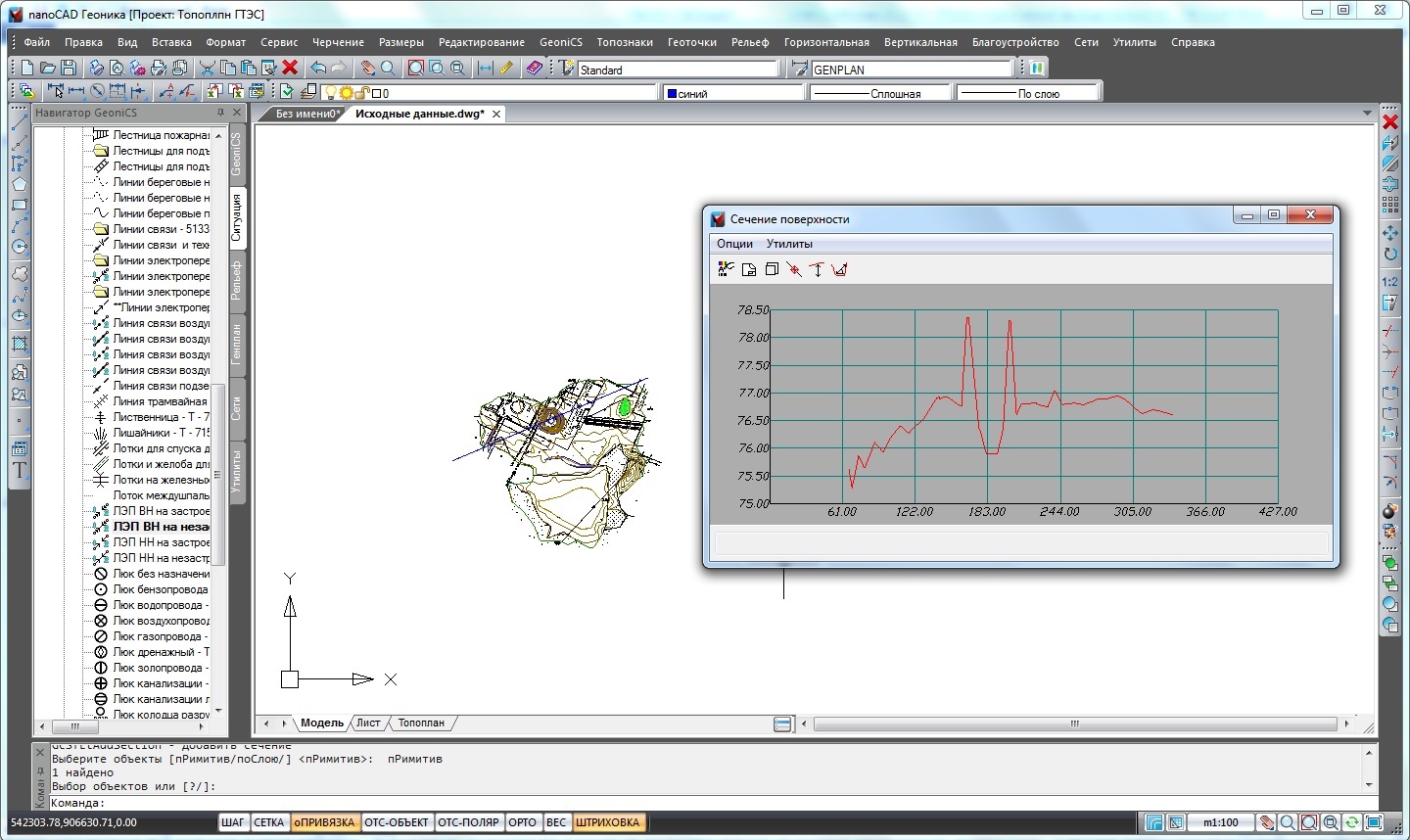Viewport: 1410px width, 840px height.
Task: Select ЛЭП ВН на незастроенной tree item
Action: pyautogui.click(x=161, y=527)
